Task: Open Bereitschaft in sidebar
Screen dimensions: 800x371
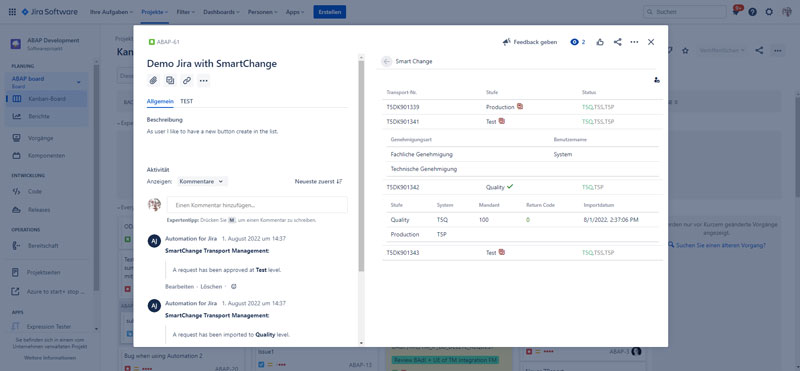Action: tap(46, 246)
